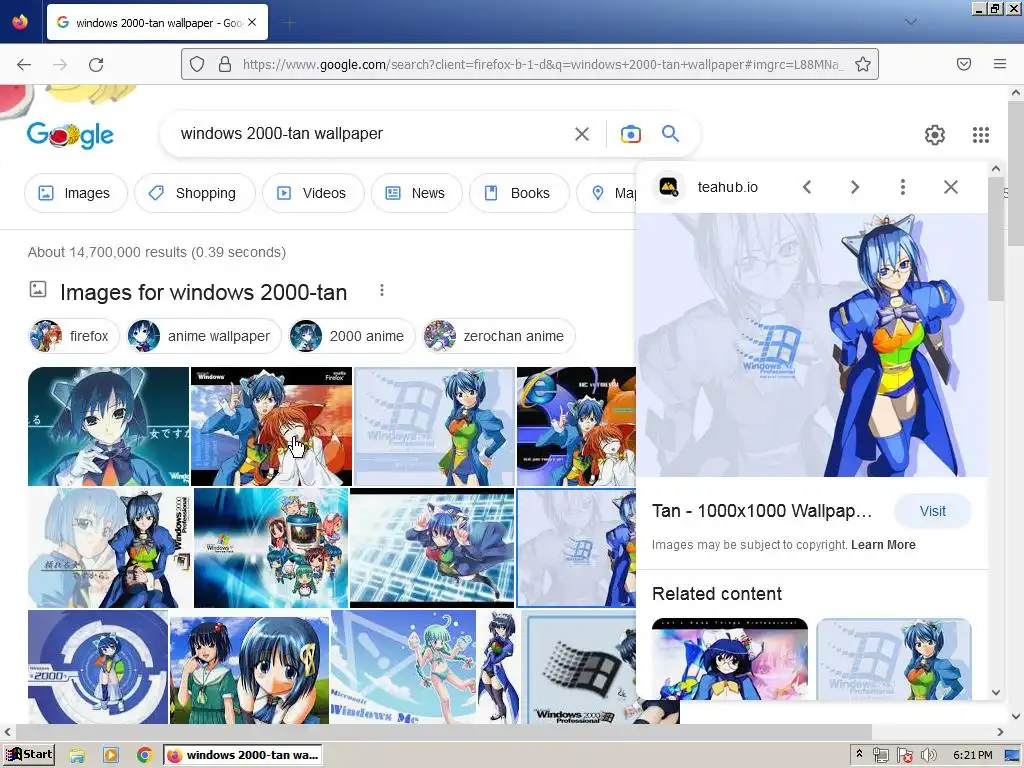Open second related content thumbnail with Windows logo
Screen dimensions: 1024x768
893,658
